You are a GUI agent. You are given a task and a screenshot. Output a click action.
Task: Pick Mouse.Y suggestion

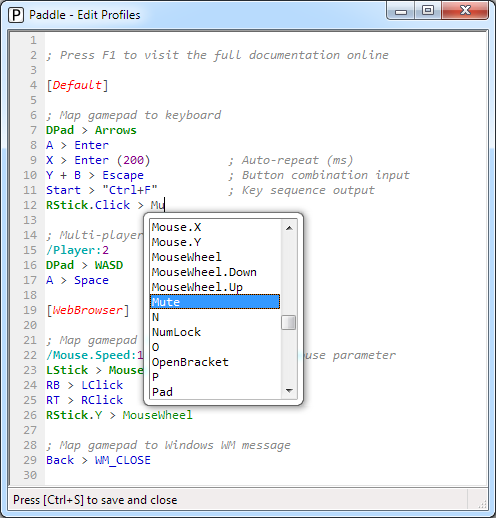(x=215, y=242)
